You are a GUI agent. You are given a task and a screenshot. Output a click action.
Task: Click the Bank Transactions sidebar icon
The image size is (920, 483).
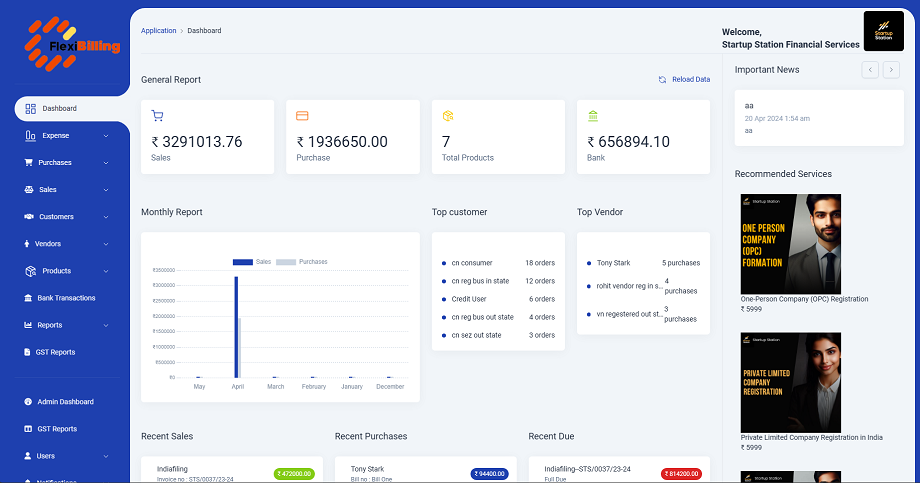tap(28, 298)
